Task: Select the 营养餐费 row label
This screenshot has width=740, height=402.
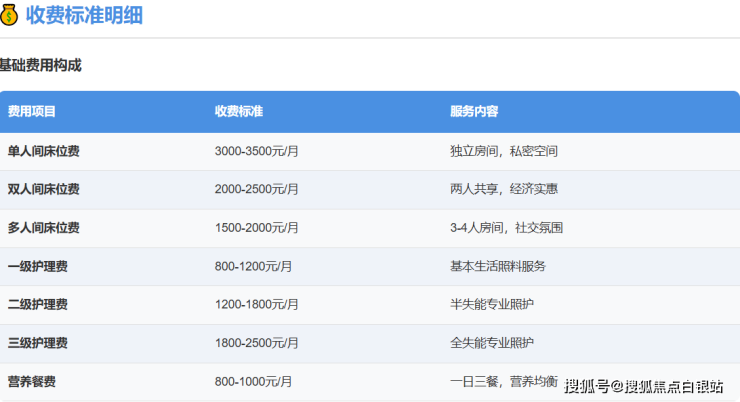Action: point(31,381)
